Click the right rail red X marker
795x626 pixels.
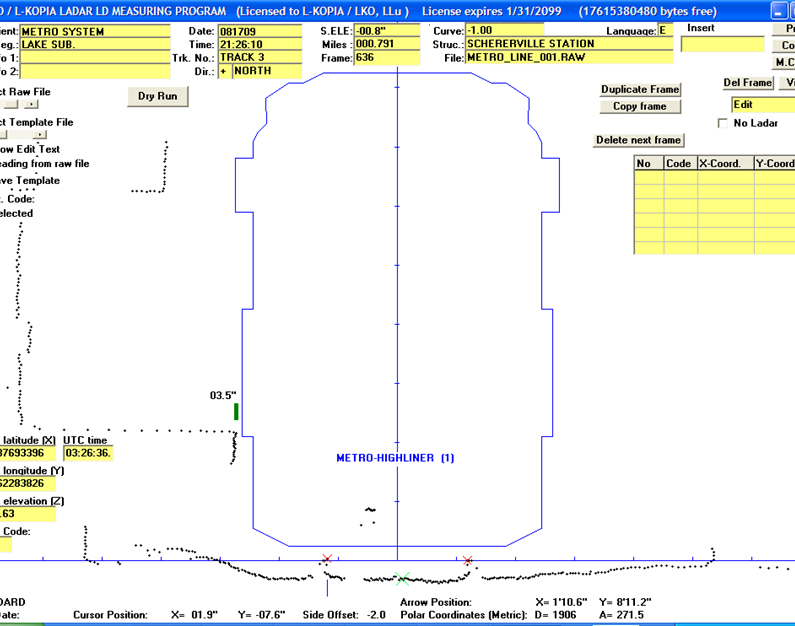click(467, 561)
